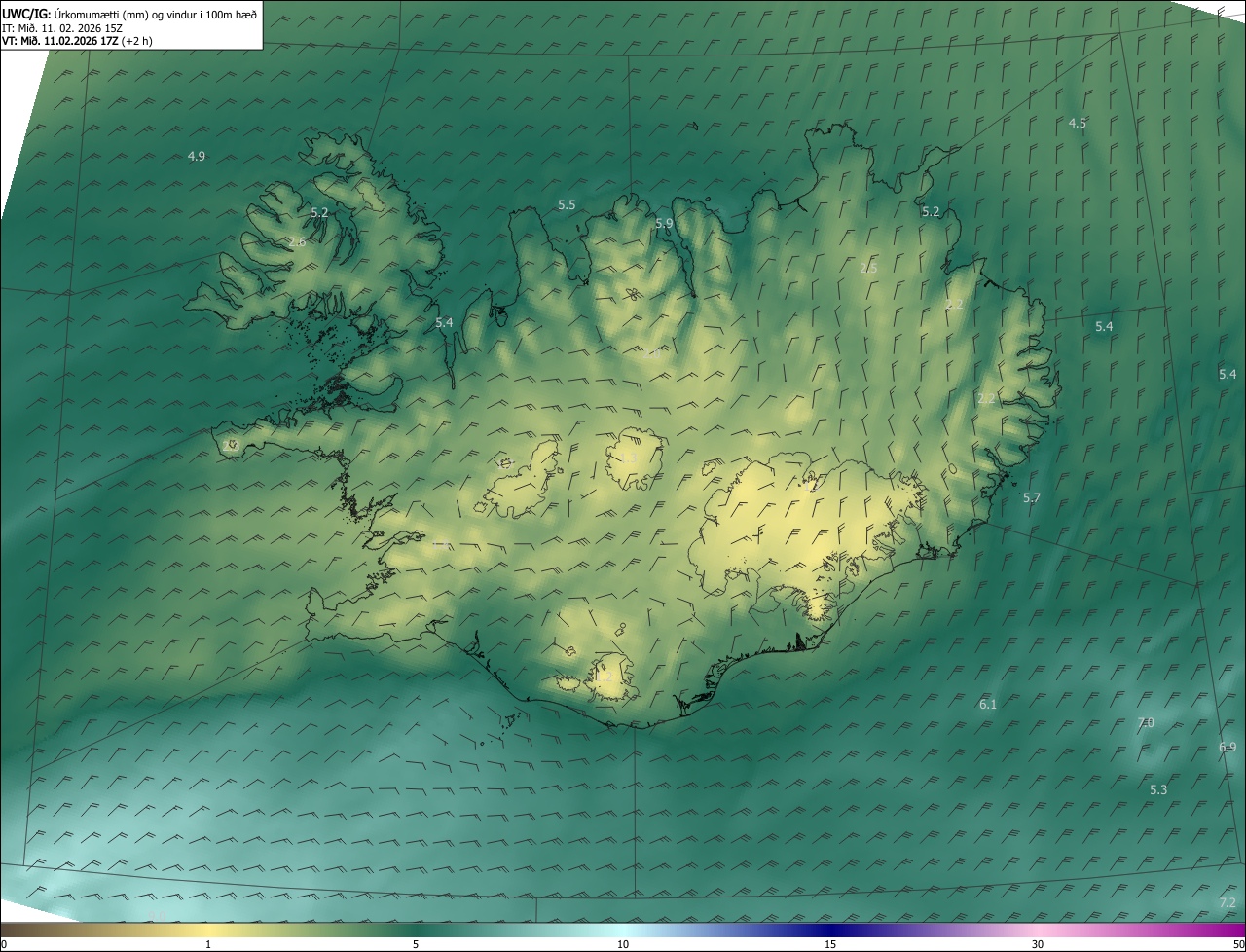The image size is (1246, 952).
Task: Select the 5.5 value off the north coast
Action: tap(567, 205)
